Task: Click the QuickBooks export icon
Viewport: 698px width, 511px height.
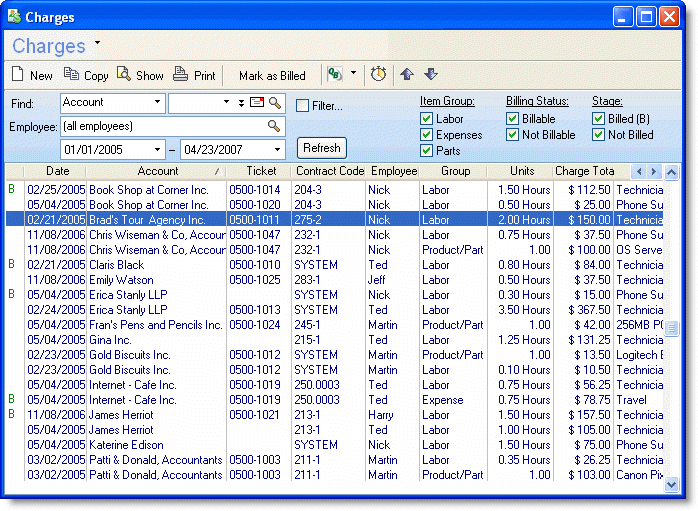Action: [x=335, y=75]
